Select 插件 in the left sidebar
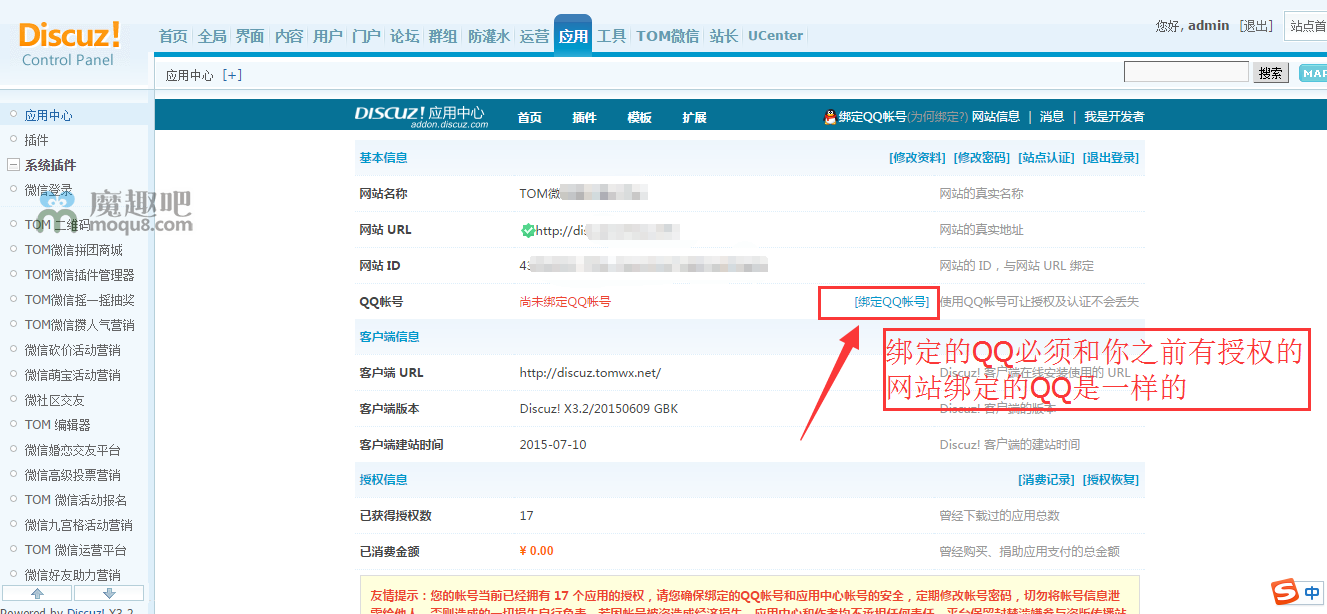 point(36,140)
